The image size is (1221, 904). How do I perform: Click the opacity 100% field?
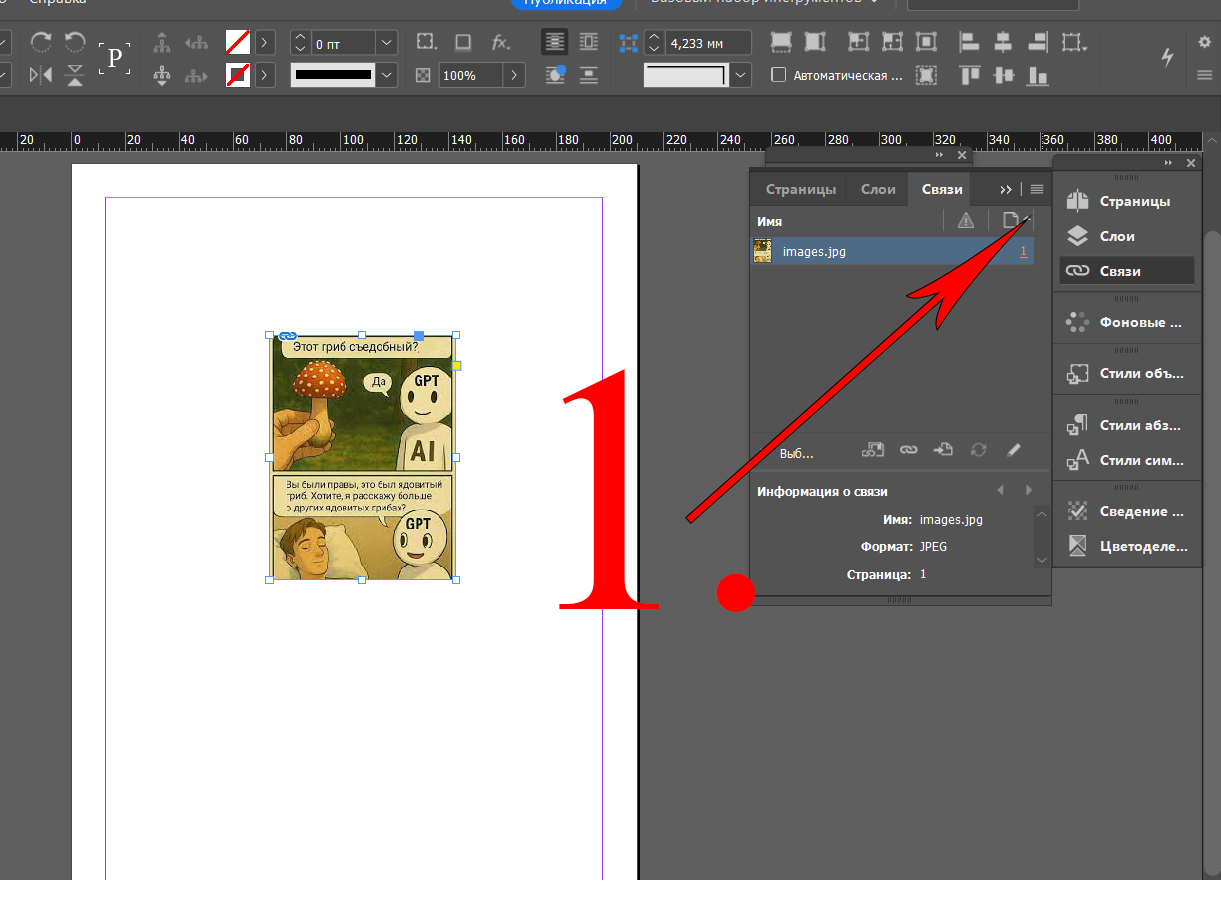(x=471, y=75)
